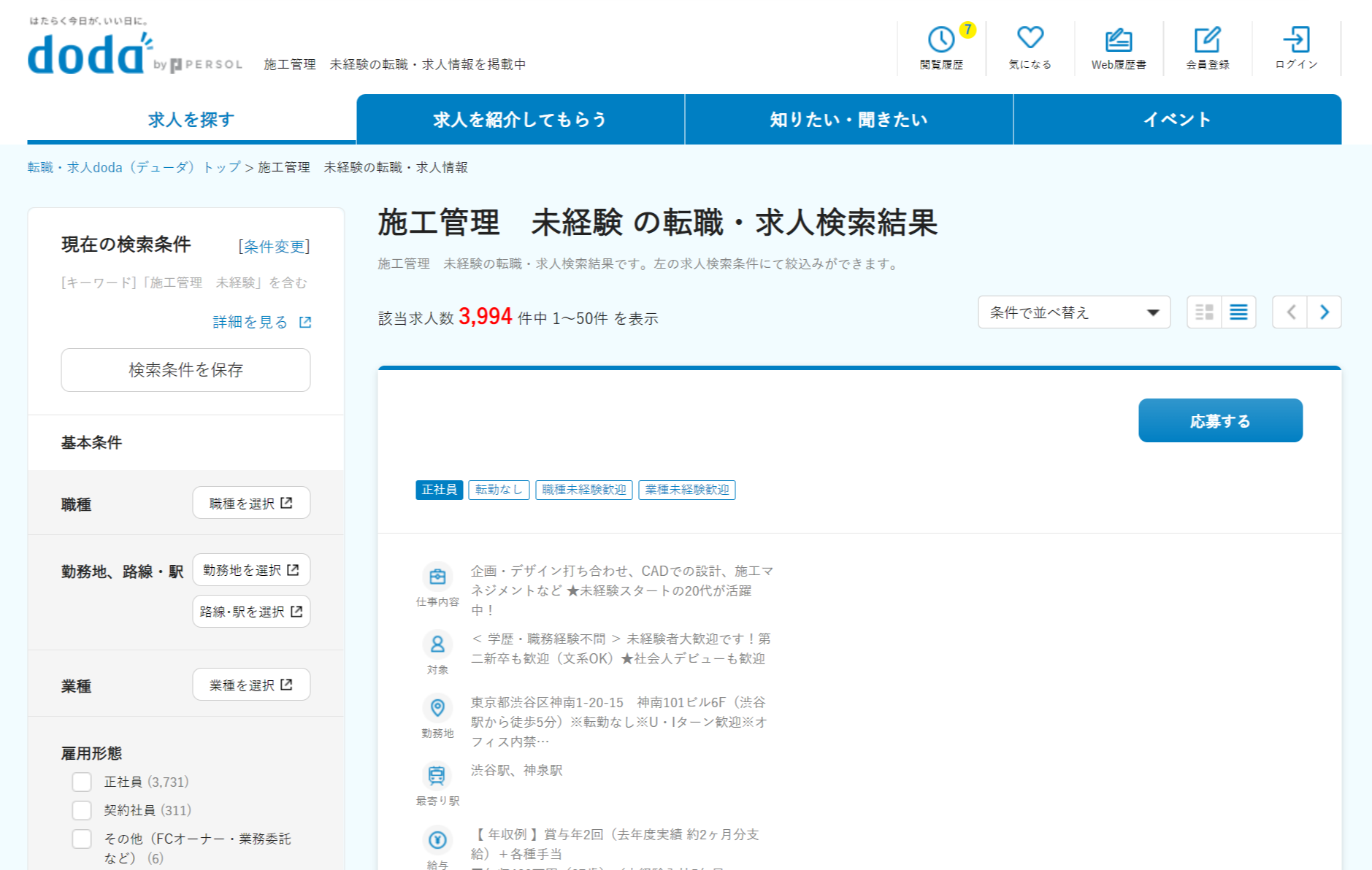Select the 求人を探す tab
This screenshot has width=1372, height=870.
[191, 119]
